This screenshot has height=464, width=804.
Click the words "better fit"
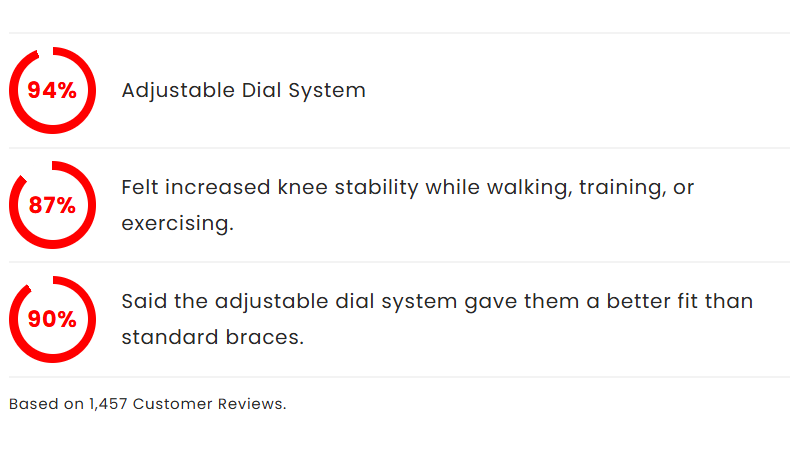pyautogui.click(x=657, y=301)
